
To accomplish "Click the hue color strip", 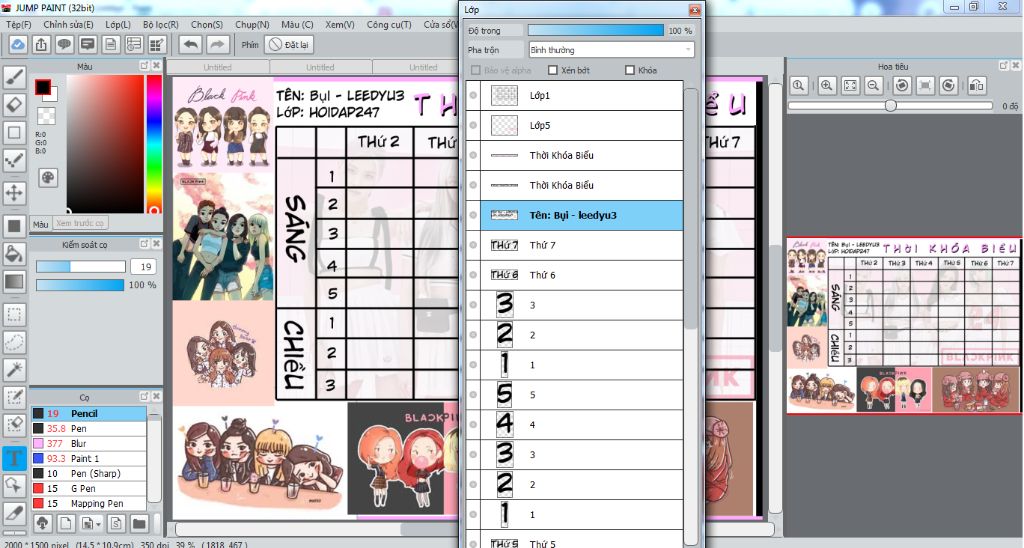I will pyautogui.click(x=153, y=144).
